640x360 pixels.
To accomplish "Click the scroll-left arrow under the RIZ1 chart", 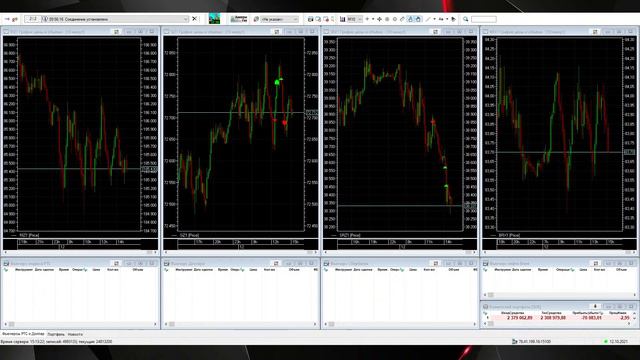I will pos(5,252).
